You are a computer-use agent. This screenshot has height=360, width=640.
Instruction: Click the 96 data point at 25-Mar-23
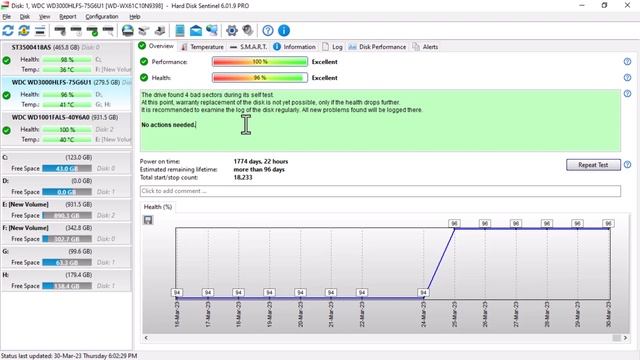[454, 223]
